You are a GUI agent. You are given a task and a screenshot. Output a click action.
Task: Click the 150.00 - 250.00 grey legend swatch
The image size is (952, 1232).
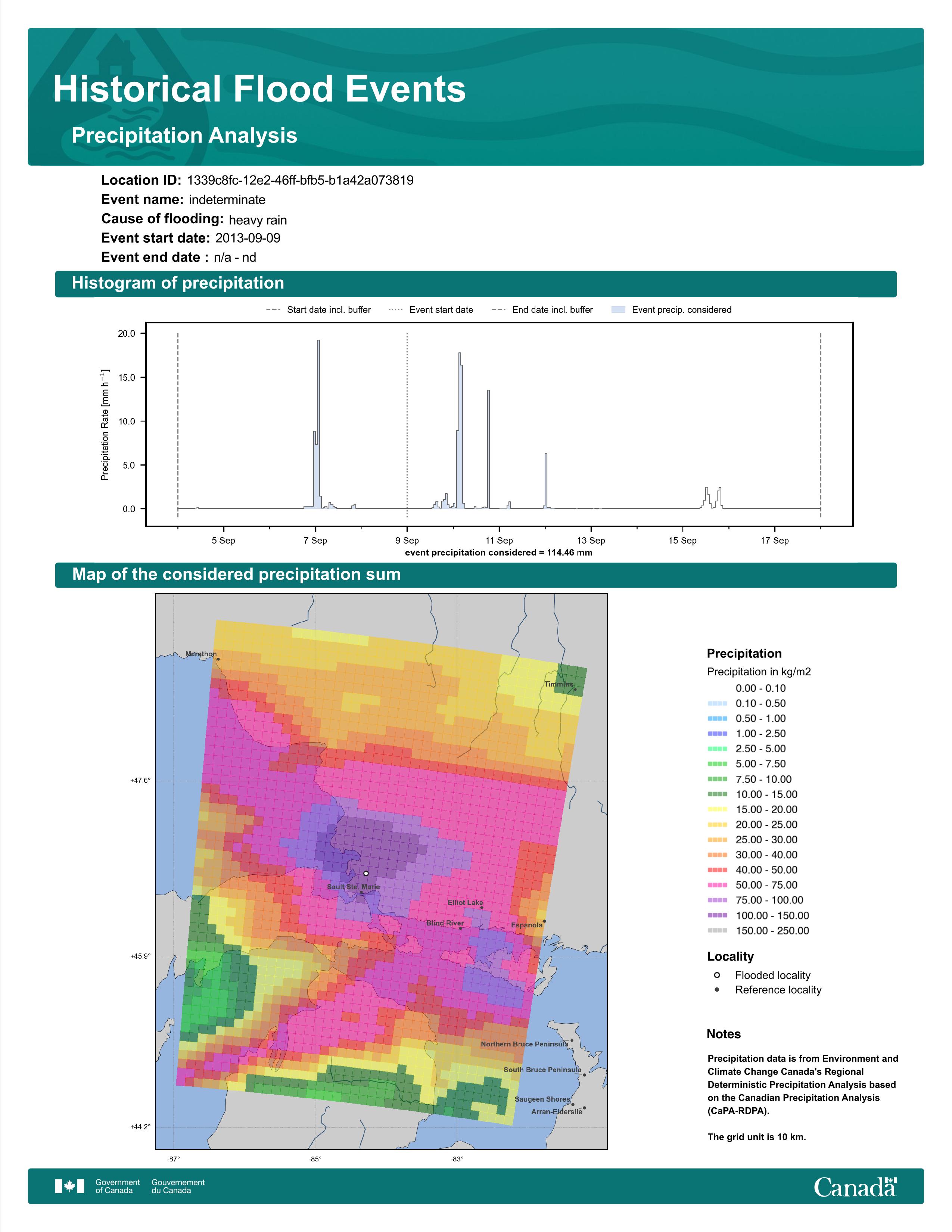(x=717, y=931)
